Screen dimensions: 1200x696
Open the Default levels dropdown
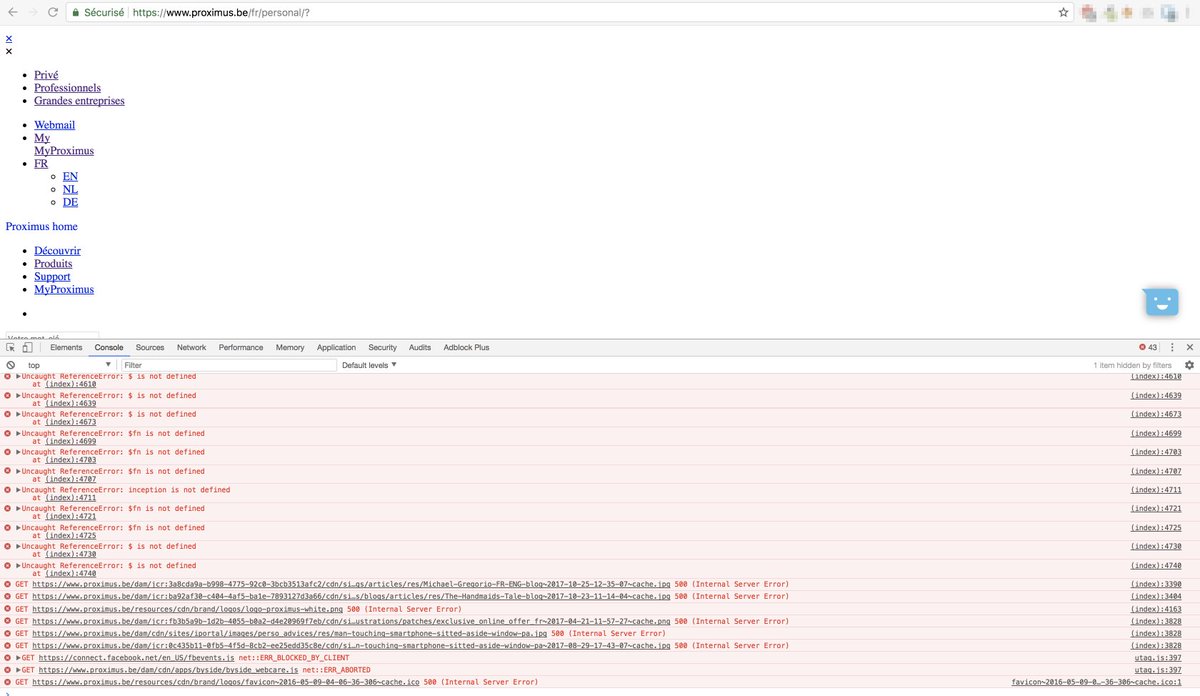(369, 365)
